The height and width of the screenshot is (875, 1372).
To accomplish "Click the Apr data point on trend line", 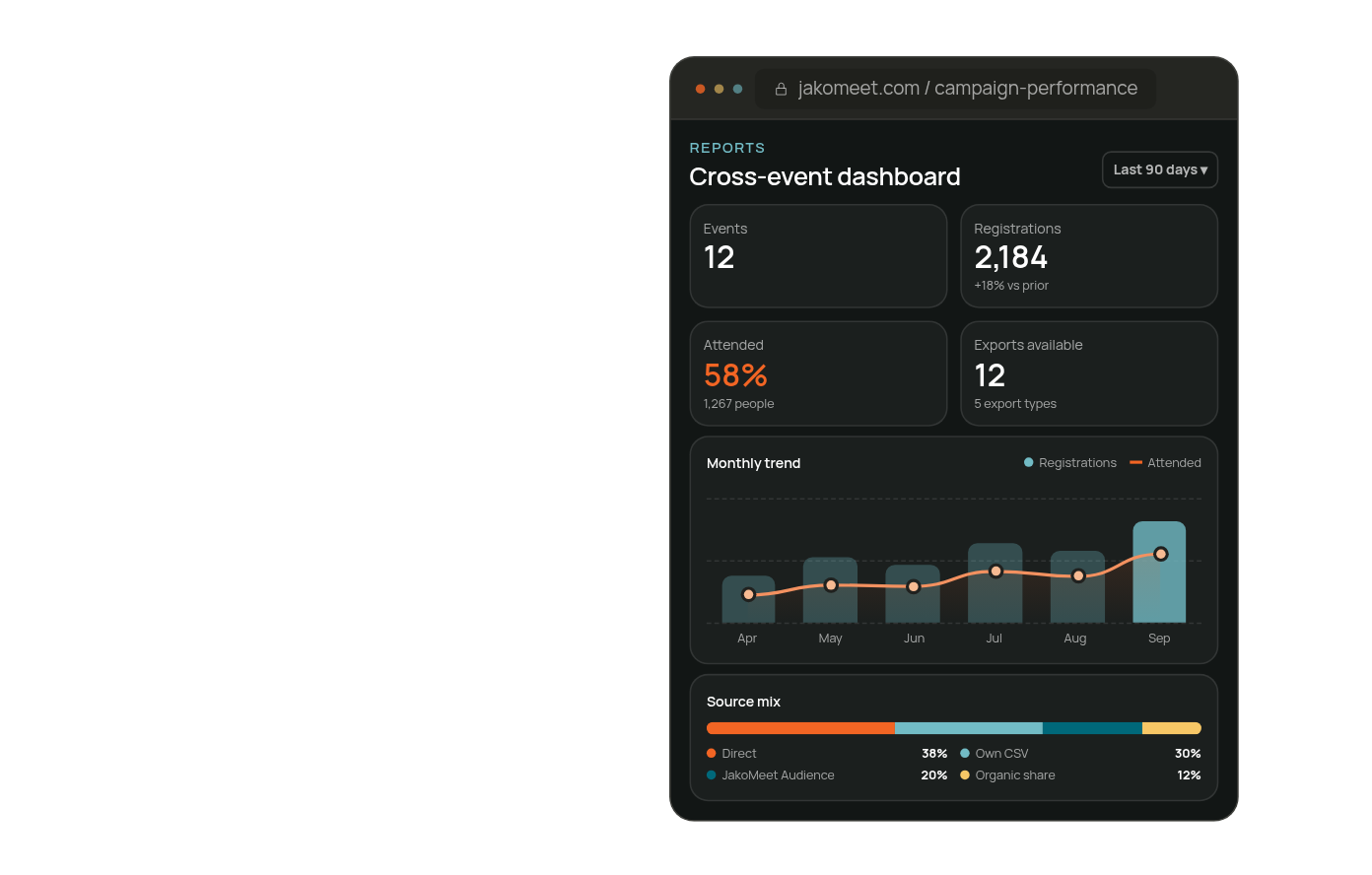I will [x=748, y=594].
